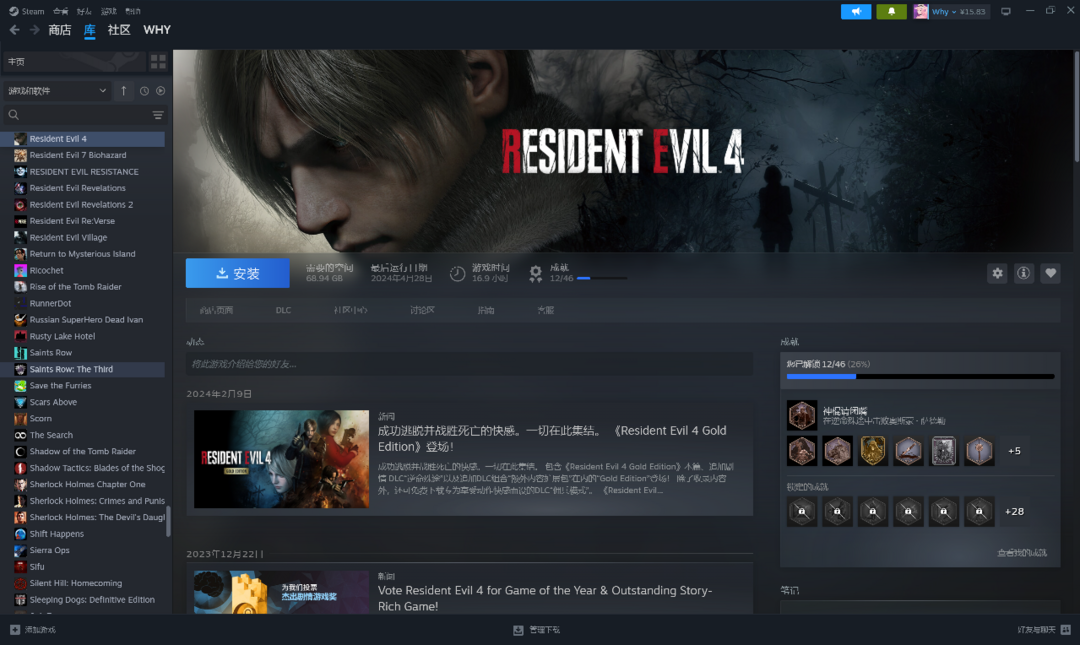Click the user avatar in the title bar
This screenshot has width=1080, height=645.
click(x=920, y=11)
